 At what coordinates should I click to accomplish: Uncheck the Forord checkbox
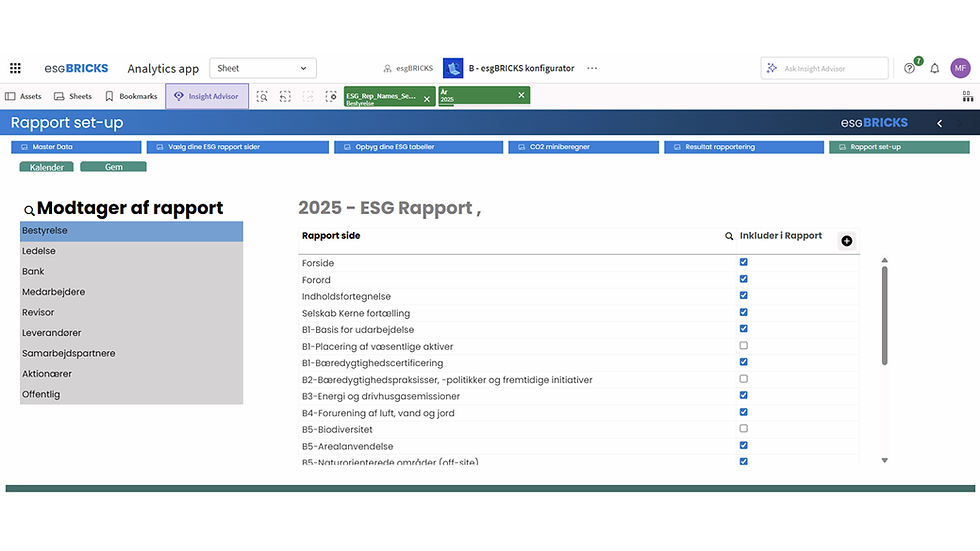[x=744, y=279]
